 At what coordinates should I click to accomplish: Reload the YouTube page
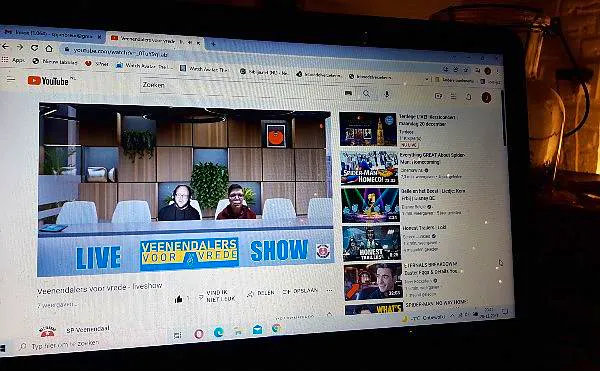point(34,48)
